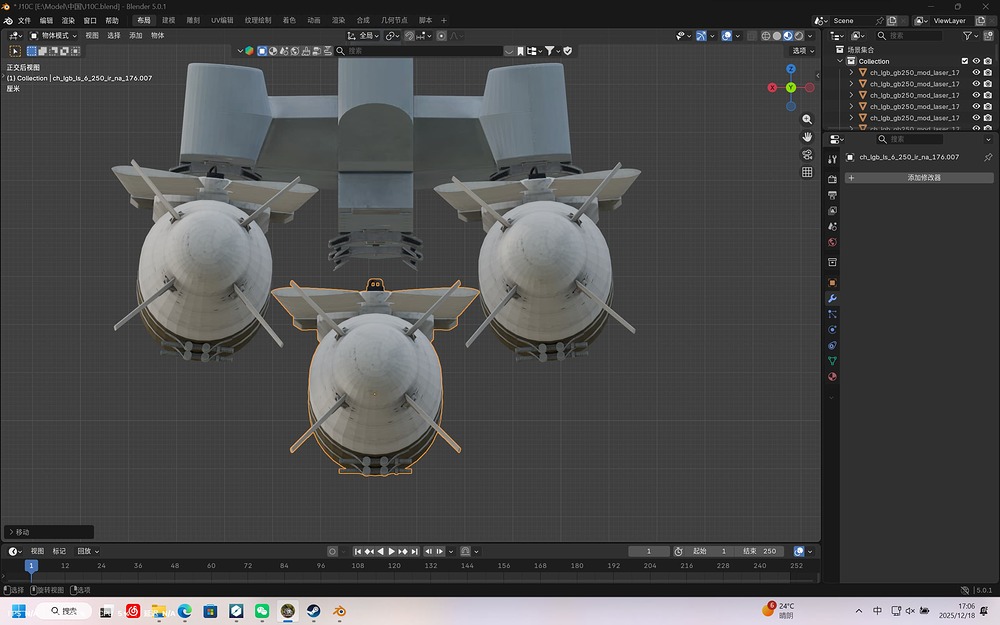Expand the first ch_lgb_gb250_mod_laser item

tap(851, 73)
